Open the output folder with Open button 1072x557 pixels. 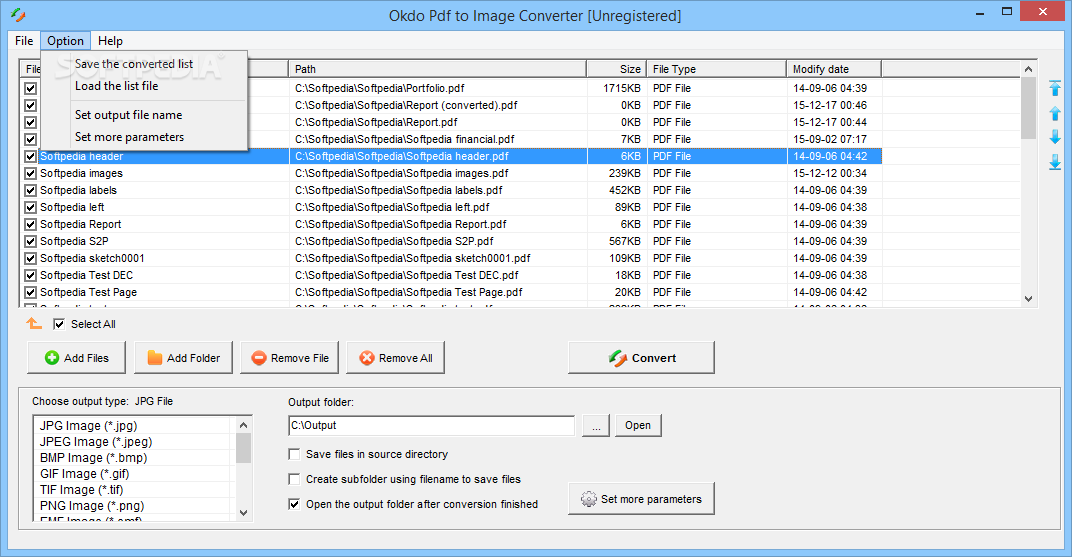click(x=638, y=425)
